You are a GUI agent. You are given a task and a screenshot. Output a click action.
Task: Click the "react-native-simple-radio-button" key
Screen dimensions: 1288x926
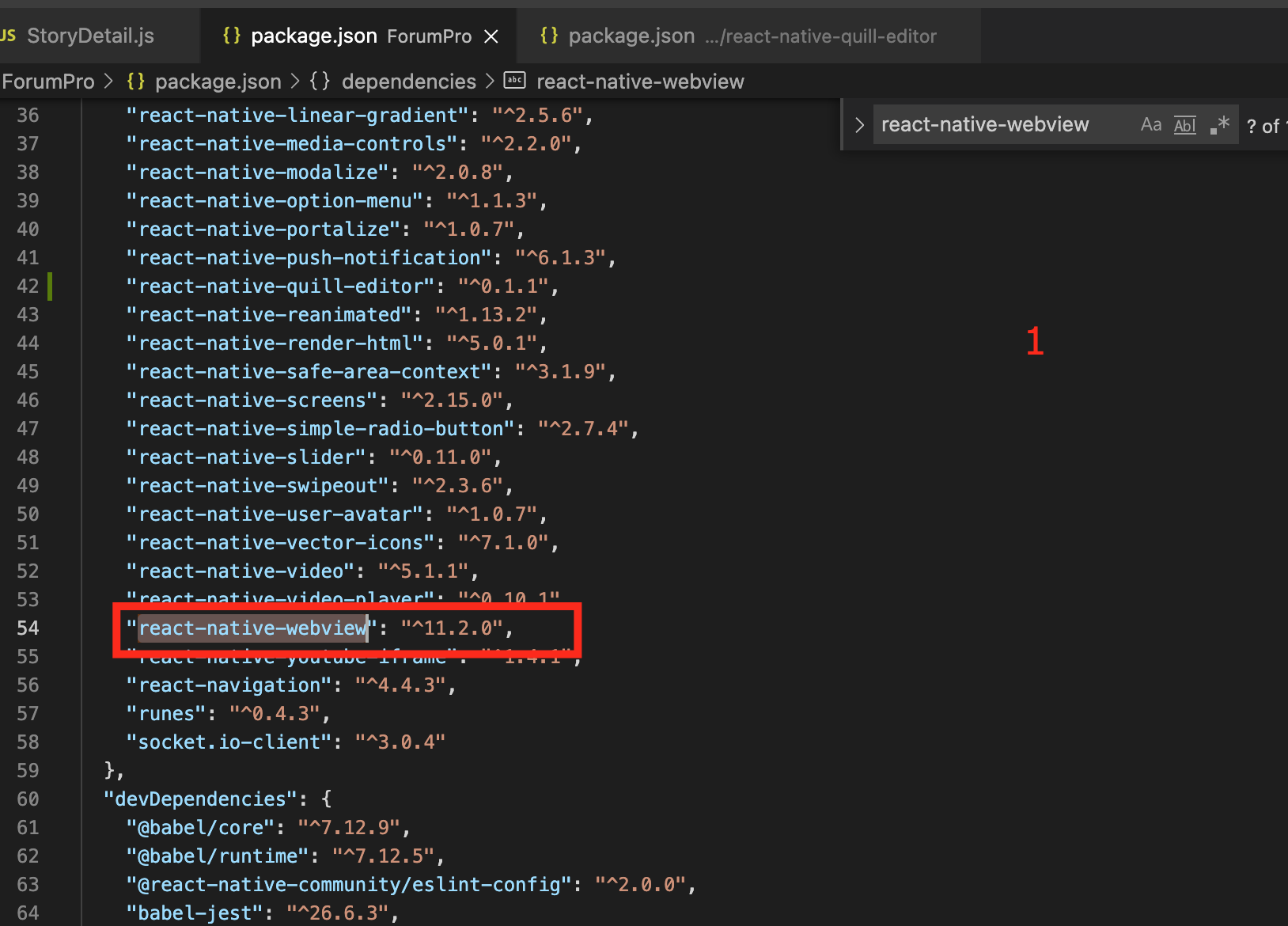(321, 428)
